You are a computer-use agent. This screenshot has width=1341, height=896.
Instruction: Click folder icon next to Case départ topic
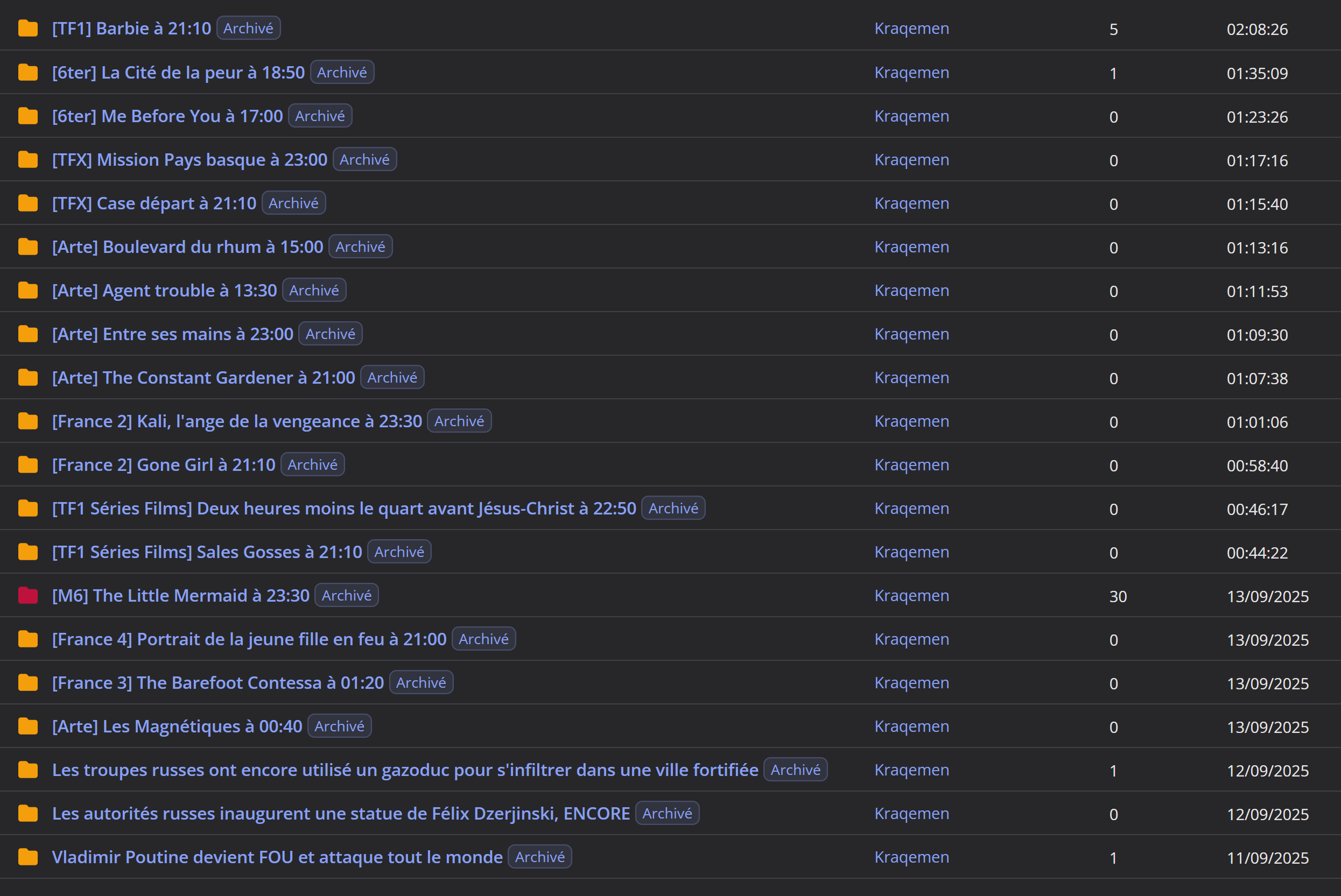tap(27, 203)
